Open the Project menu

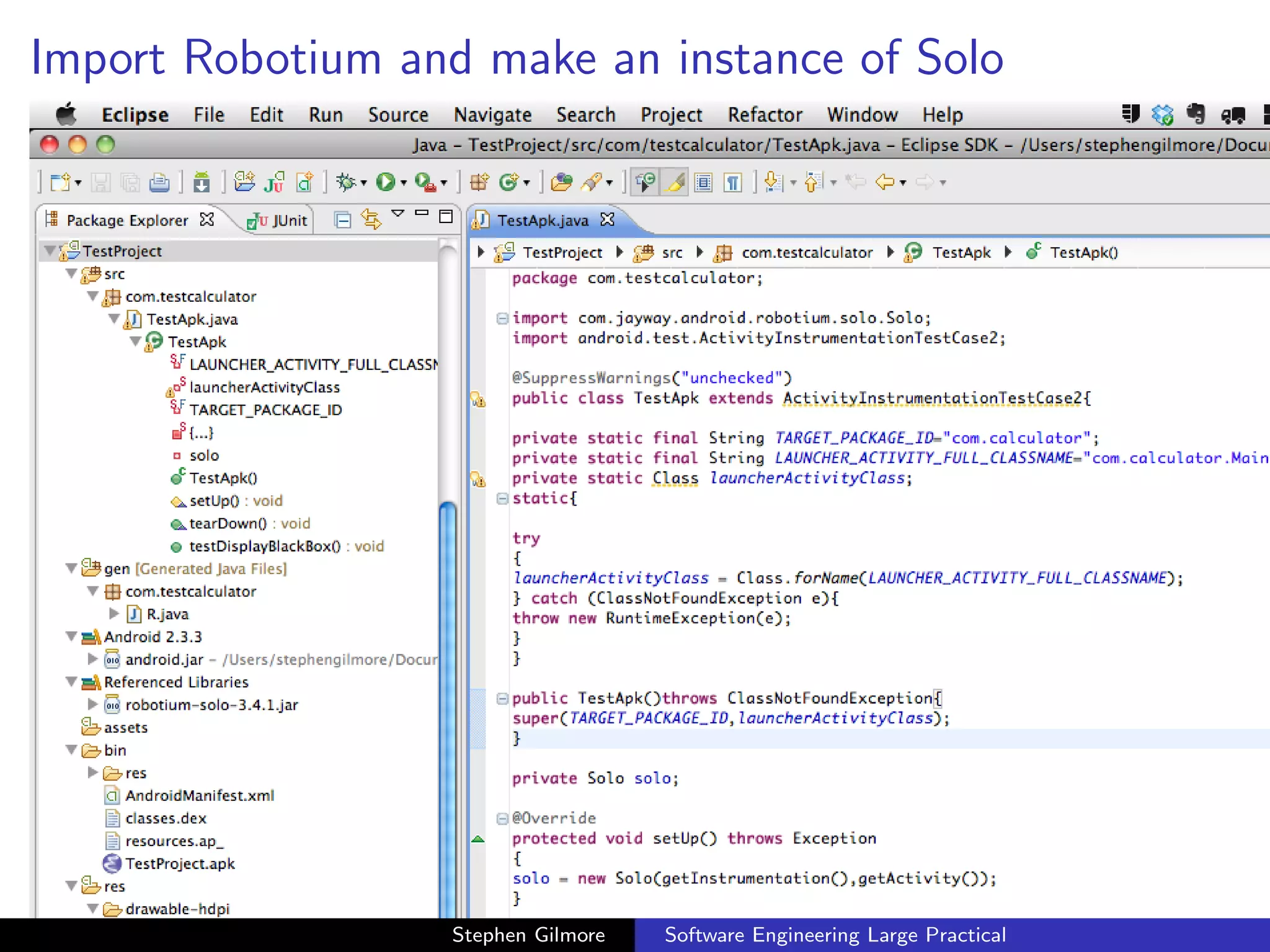click(672, 115)
